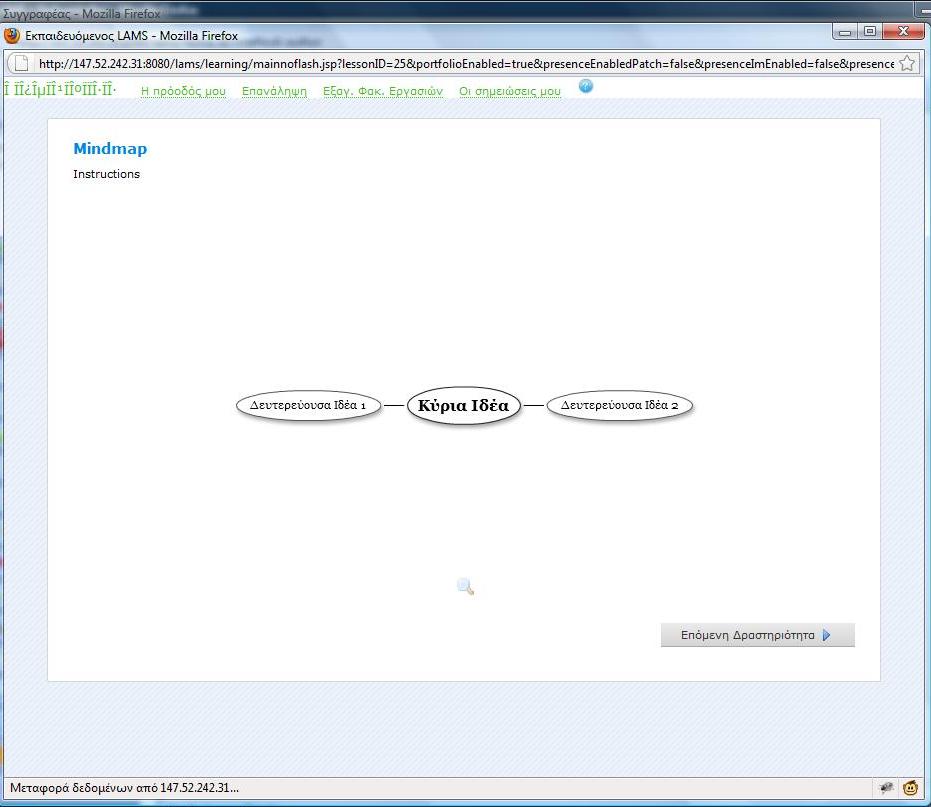The width and height of the screenshot is (931, 807).
Task: Select the Κύρια Ιδέα central node
Action: pyautogui.click(x=464, y=406)
